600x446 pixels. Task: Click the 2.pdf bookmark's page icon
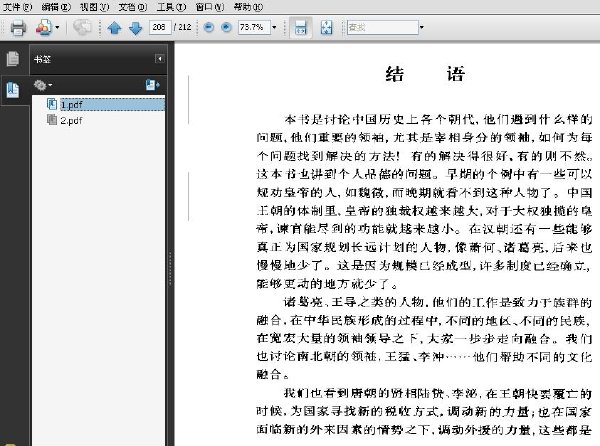(x=52, y=120)
